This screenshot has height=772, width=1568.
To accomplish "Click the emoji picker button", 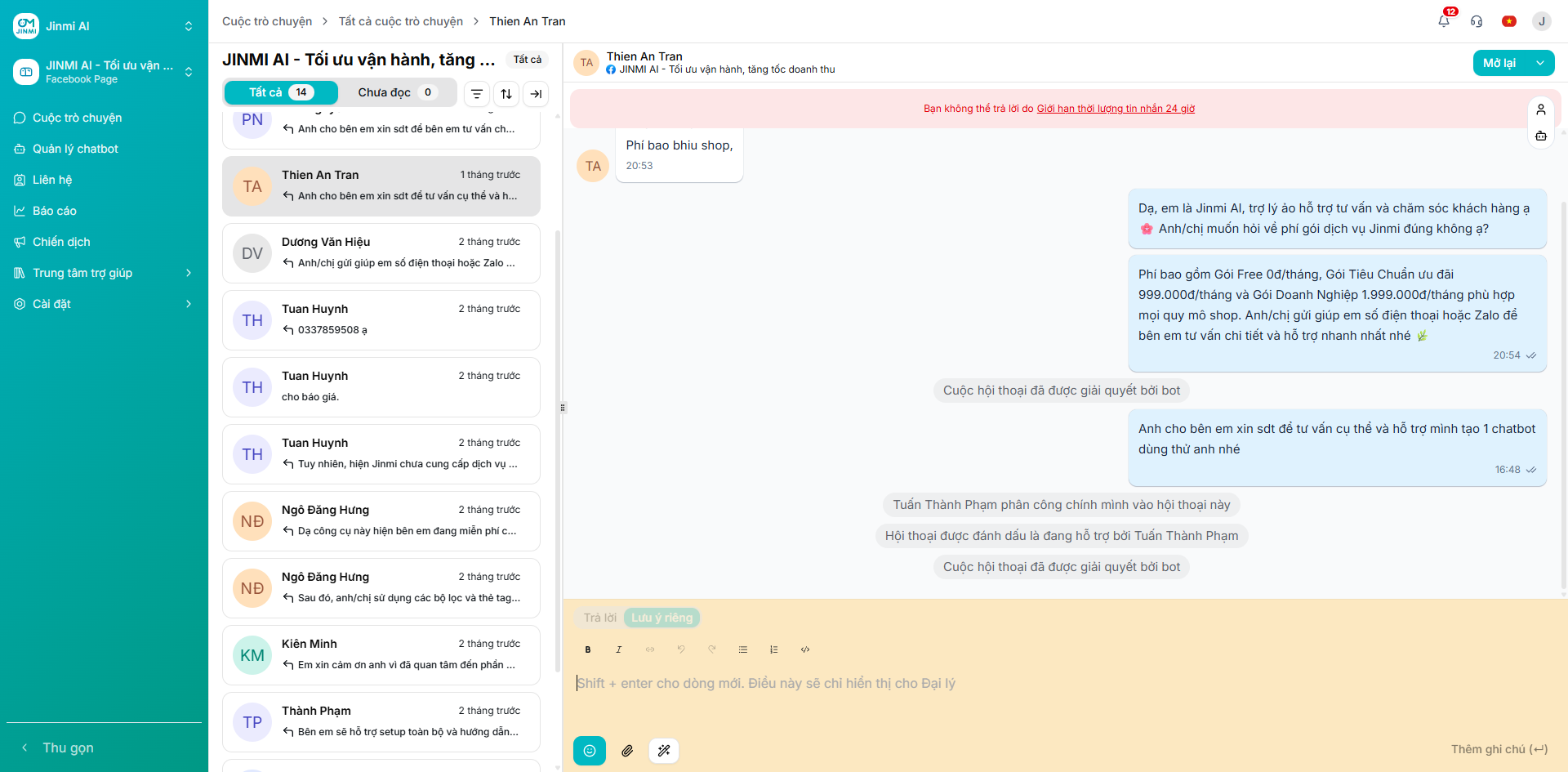I will [x=590, y=751].
